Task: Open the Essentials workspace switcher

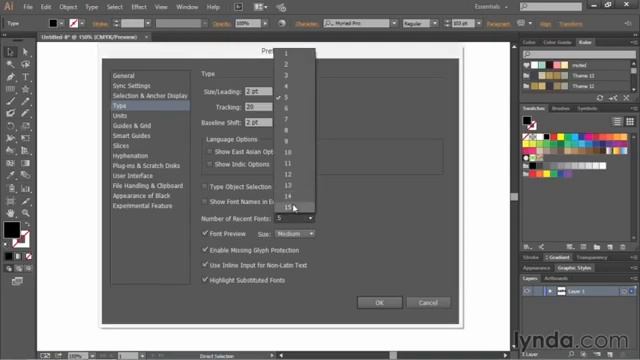Action: pos(491,7)
